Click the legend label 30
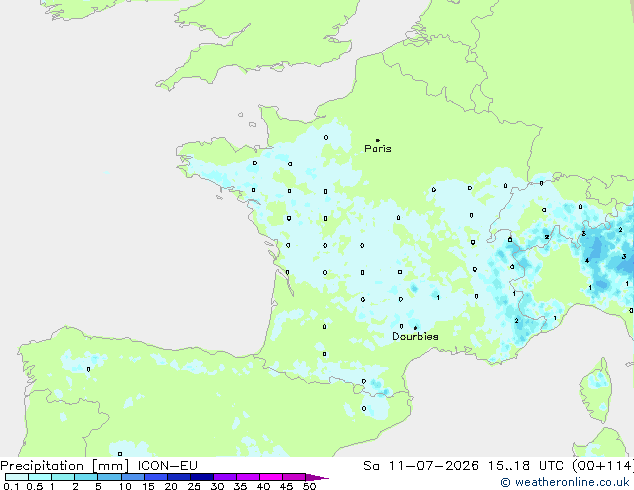The height and width of the screenshot is (490, 634). click(x=217, y=486)
